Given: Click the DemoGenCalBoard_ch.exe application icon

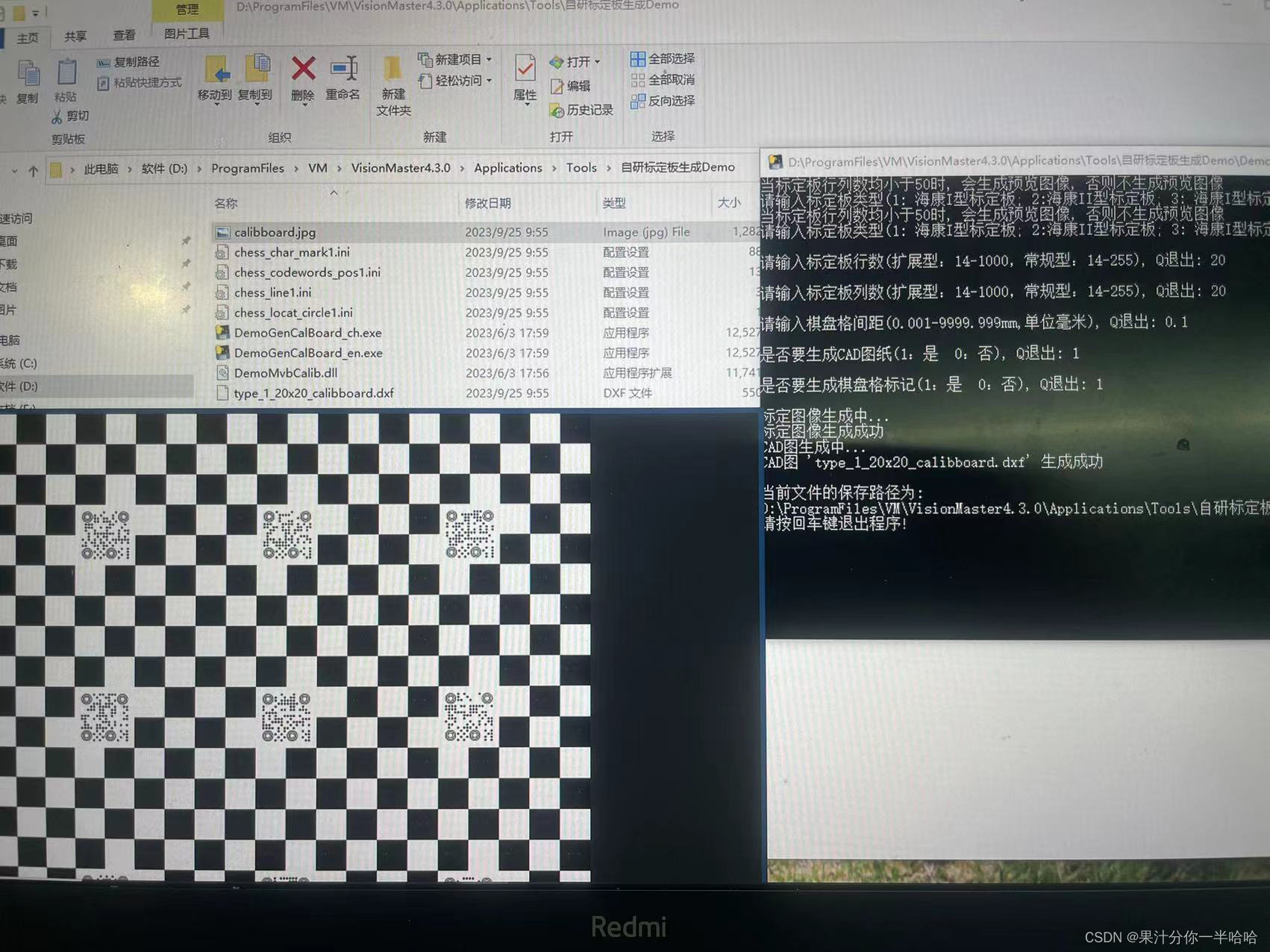Looking at the screenshot, I should [222, 333].
